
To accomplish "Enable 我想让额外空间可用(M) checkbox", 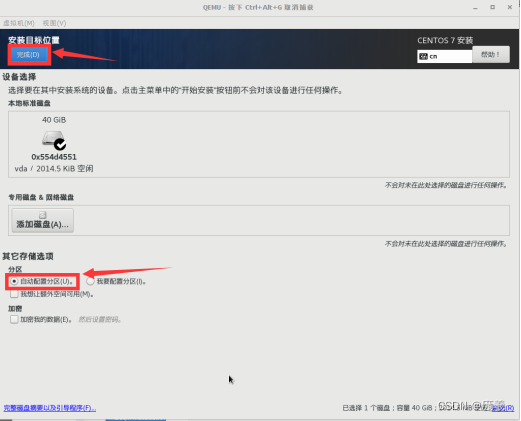I will click(x=14, y=294).
